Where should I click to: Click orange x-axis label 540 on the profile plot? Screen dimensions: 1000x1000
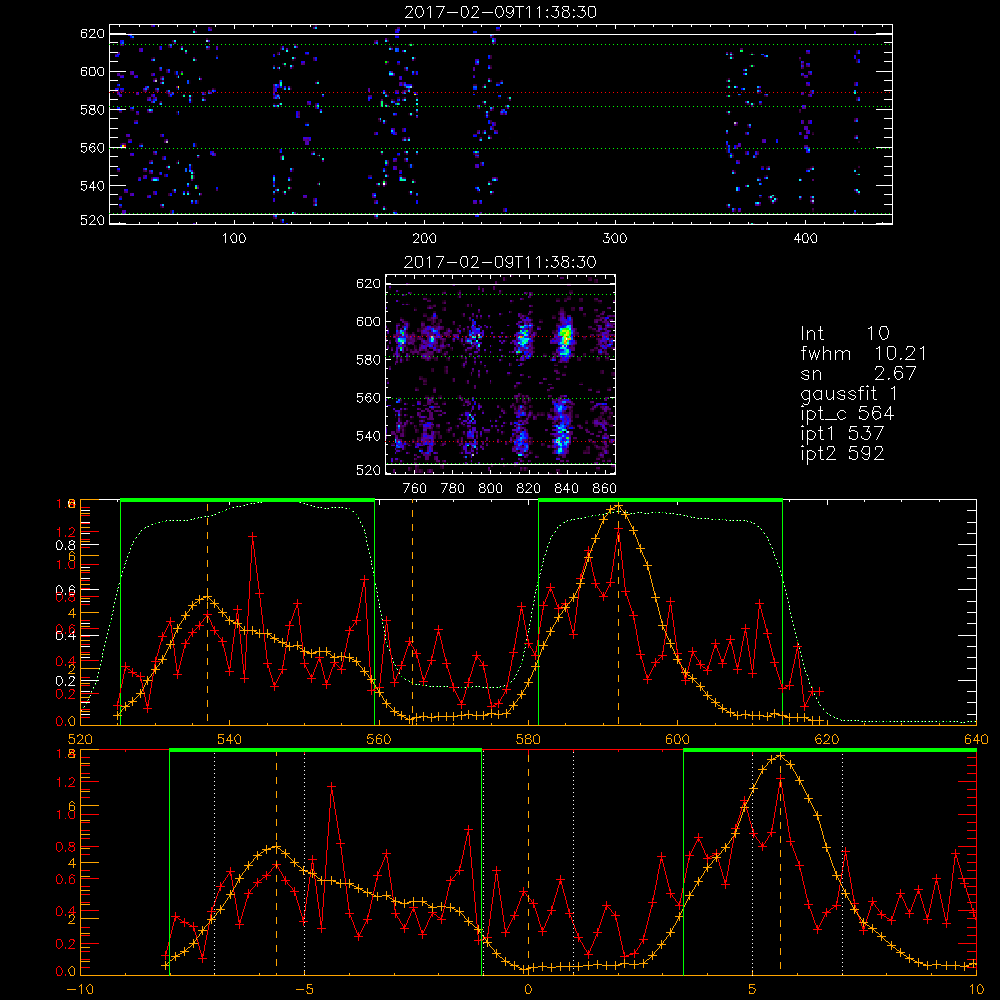230,740
